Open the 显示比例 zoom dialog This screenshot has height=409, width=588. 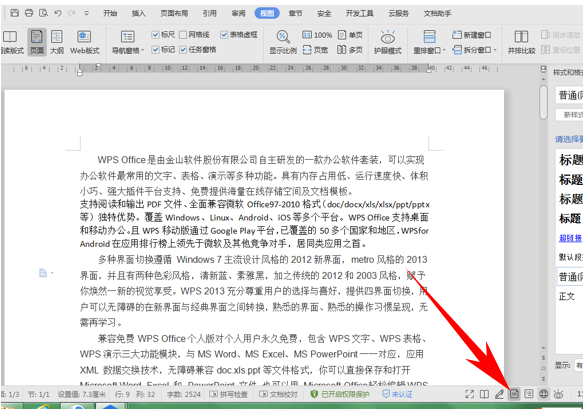pyautogui.click(x=283, y=42)
